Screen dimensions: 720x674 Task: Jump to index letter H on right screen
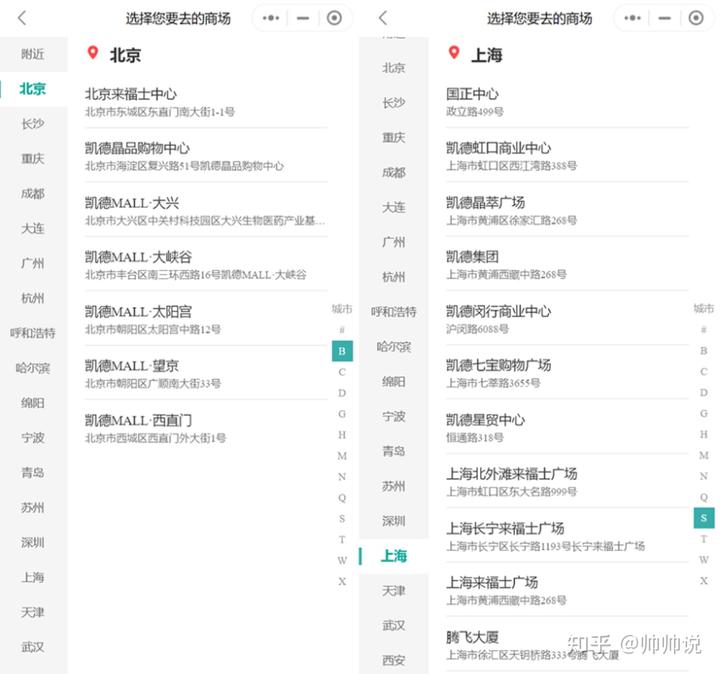pos(703,434)
